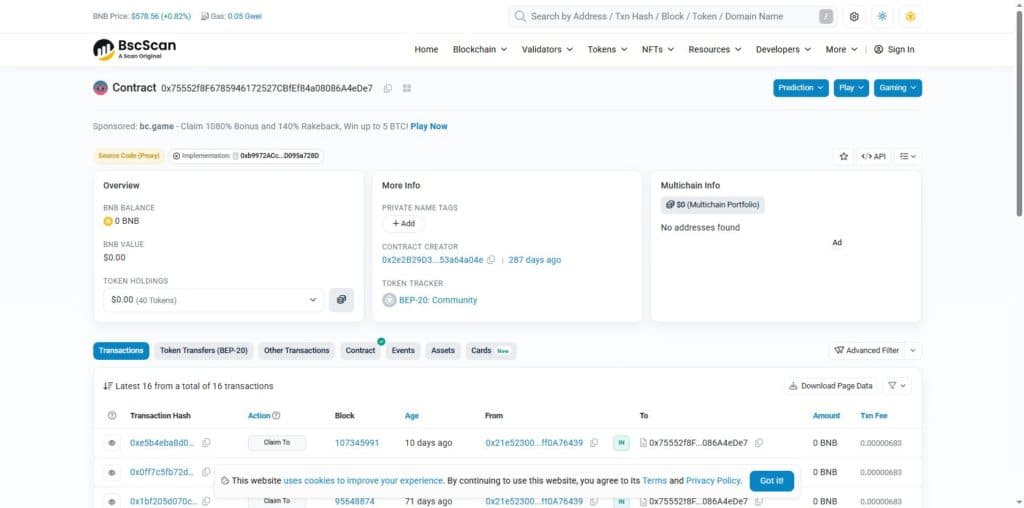View details eye for 0x0ff7c5fb72d row
Screen dimensions: 1024x508
point(112,472)
